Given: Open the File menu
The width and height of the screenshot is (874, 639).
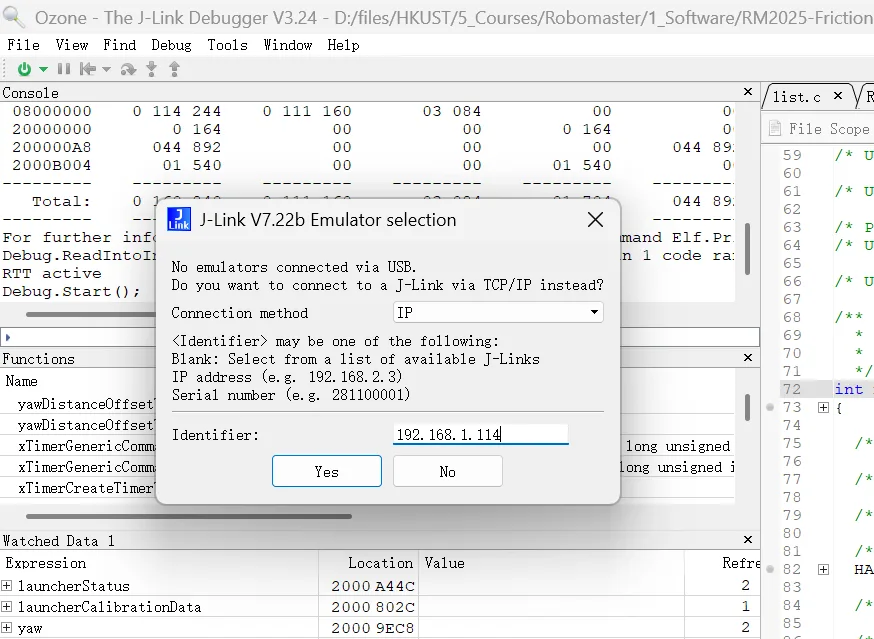Looking at the screenshot, I should (x=23, y=45).
